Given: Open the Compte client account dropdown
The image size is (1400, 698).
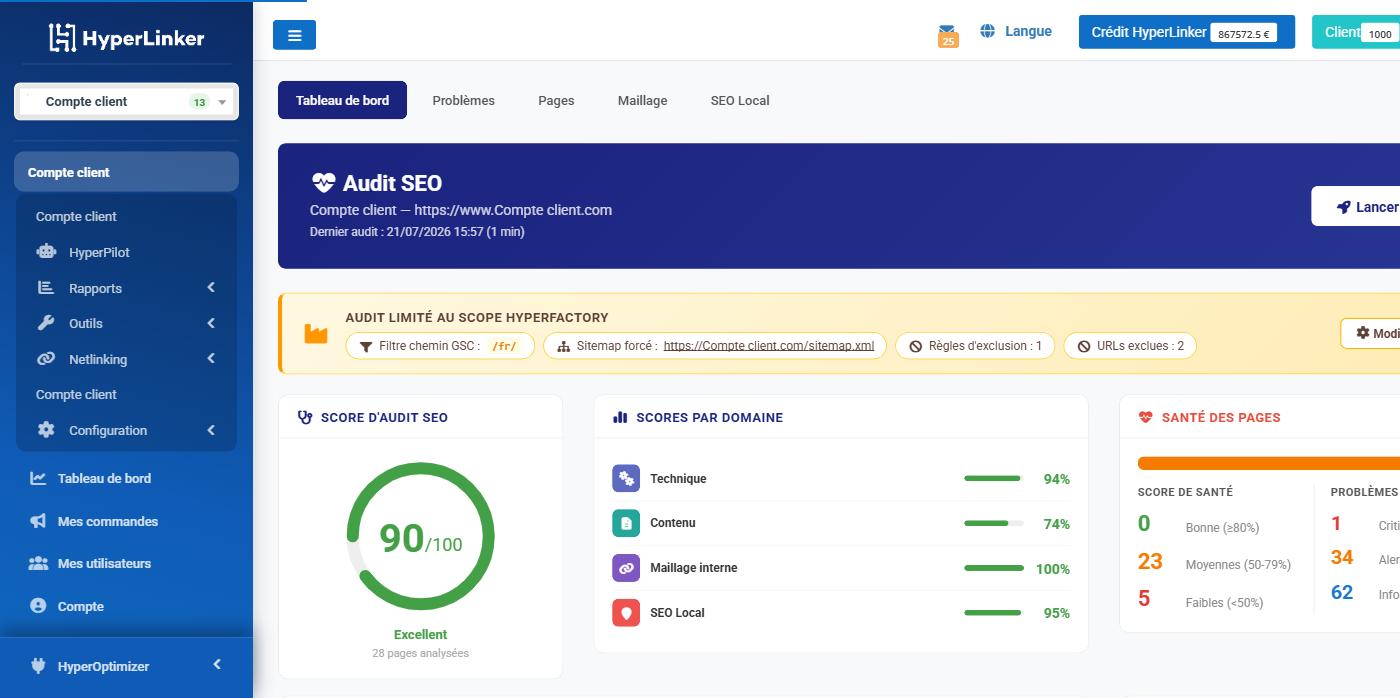Looking at the screenshot, I should tap(126, 101).
